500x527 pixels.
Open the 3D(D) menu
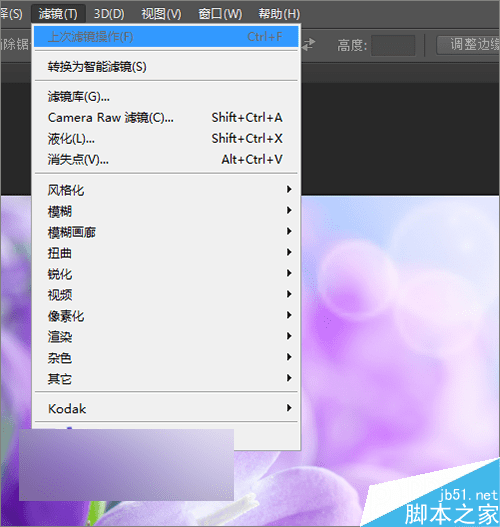tap(109, 14)
